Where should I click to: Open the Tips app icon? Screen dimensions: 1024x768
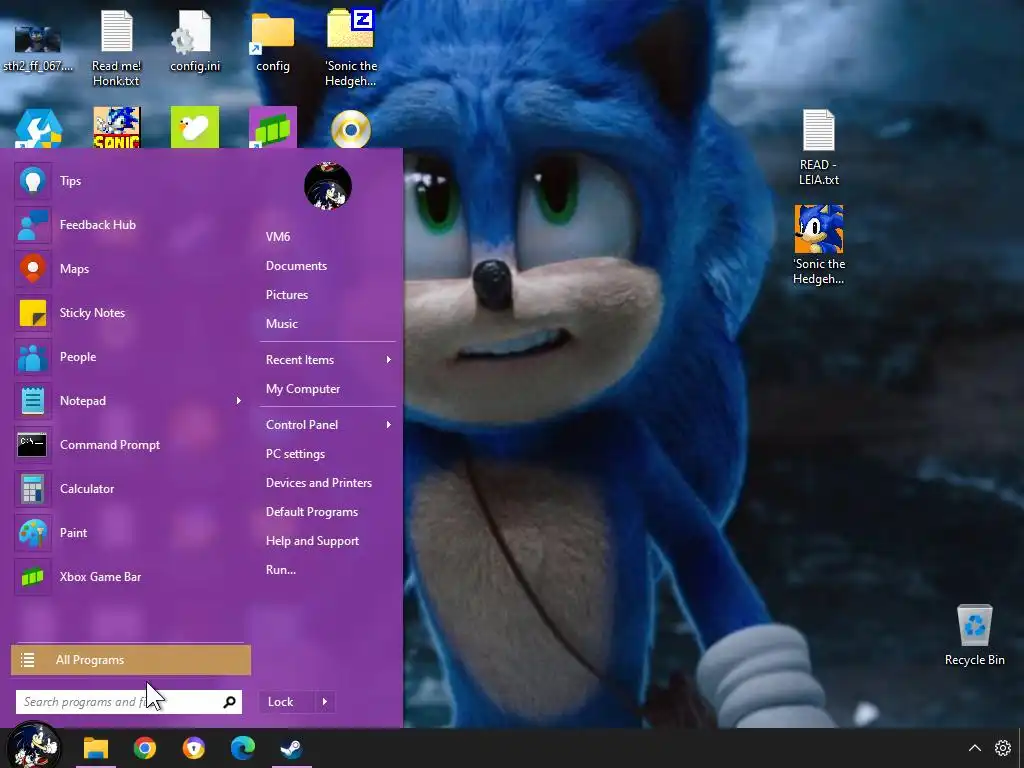pyautogui.click(x=33, y=181)
